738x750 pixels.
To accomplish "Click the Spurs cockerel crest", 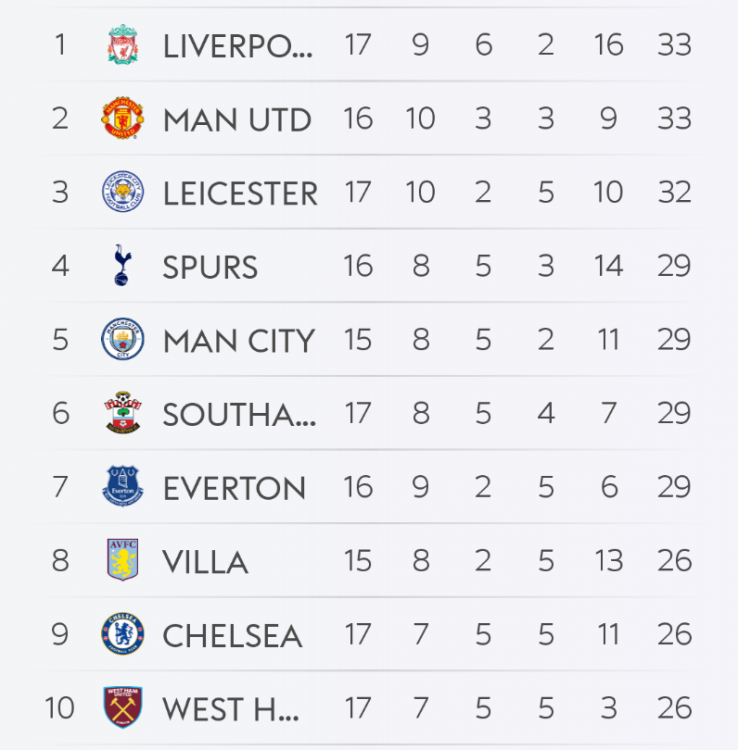I will point(122,266).
